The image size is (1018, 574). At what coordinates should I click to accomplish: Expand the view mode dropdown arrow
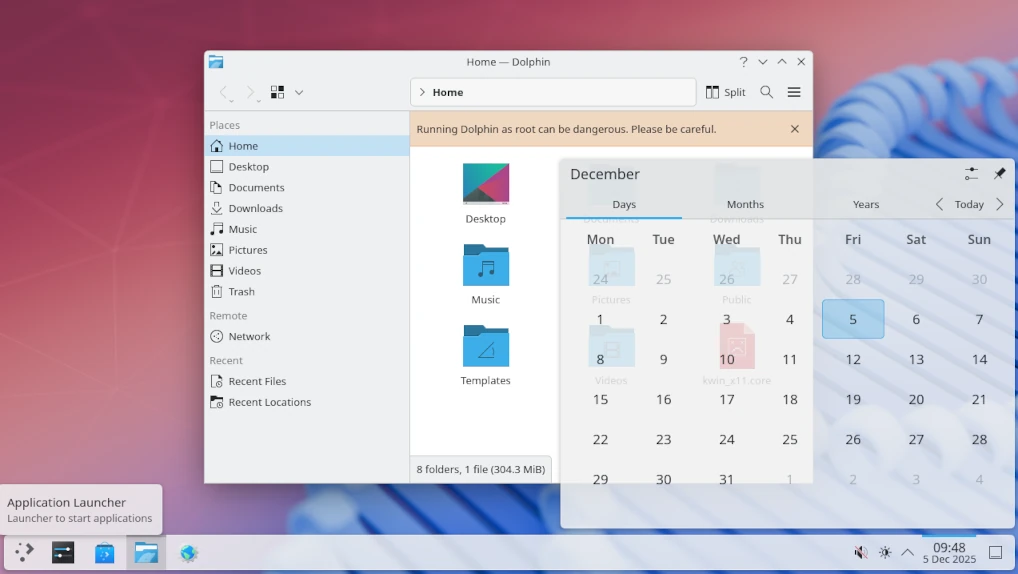299,92
